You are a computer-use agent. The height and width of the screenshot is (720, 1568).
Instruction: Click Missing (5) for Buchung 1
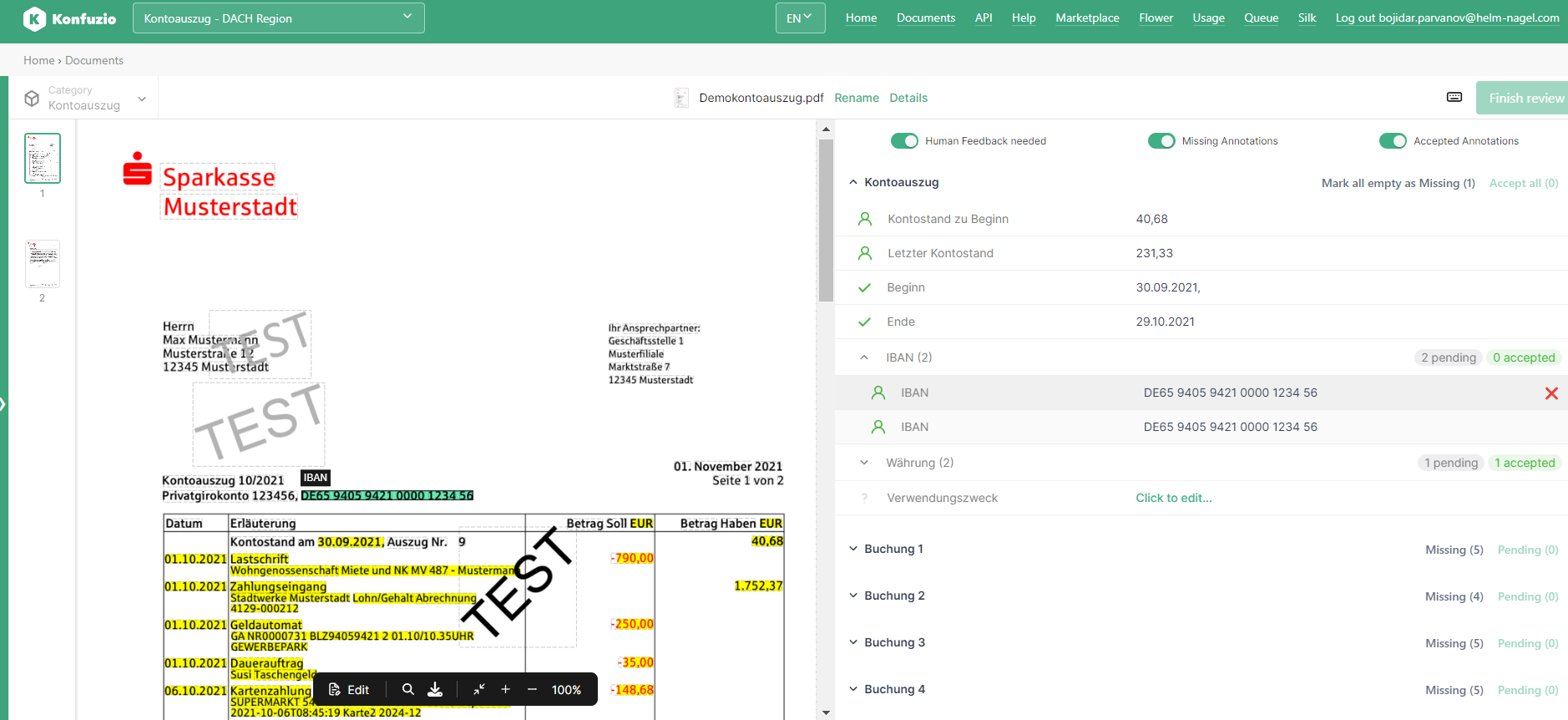point(1454,550)
